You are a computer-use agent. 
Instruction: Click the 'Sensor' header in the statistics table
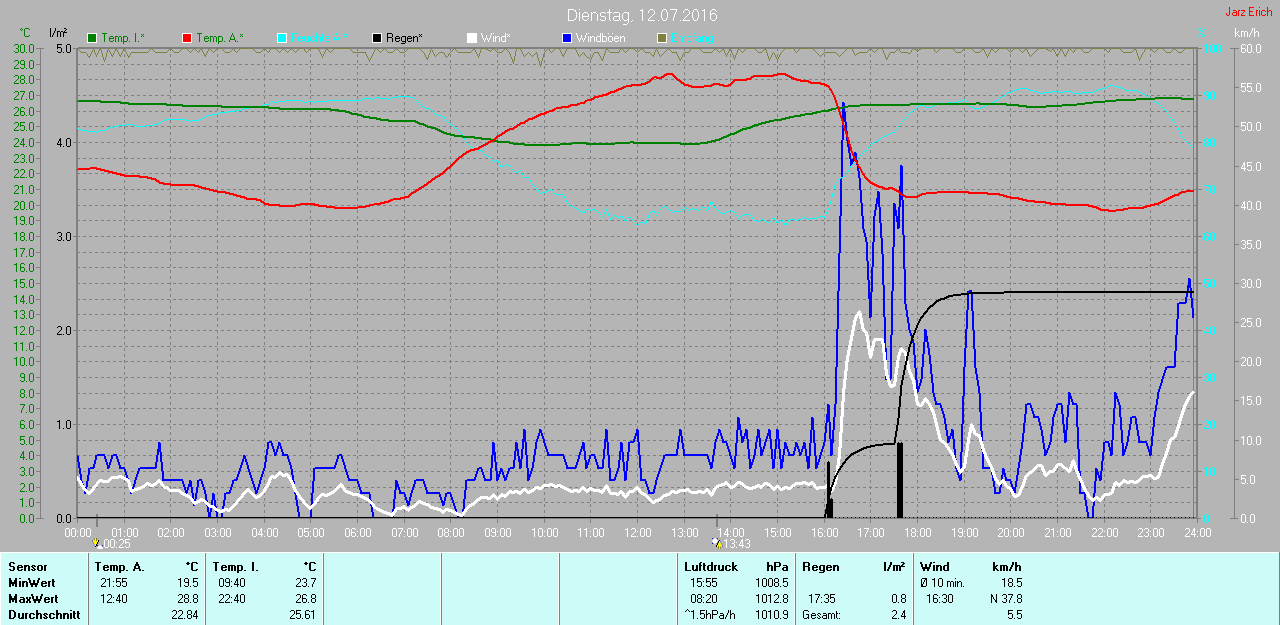point(27,567)
